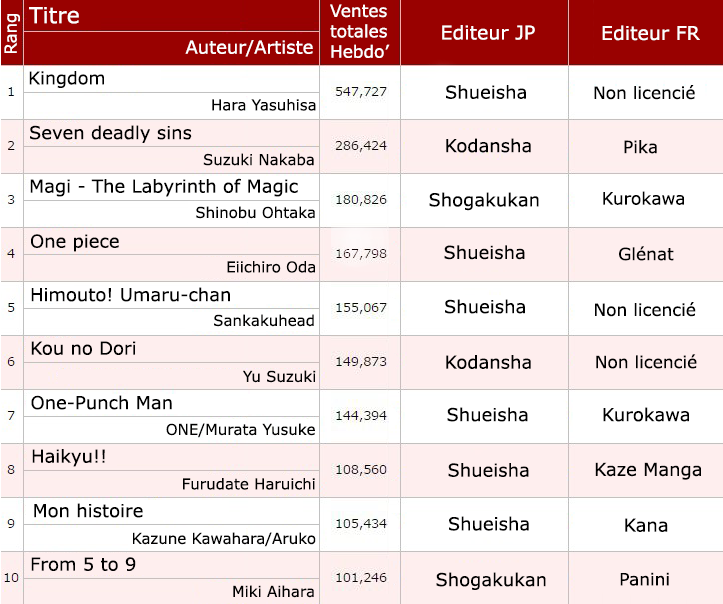Click Kodansha in the Kou no Dori row
This screenshot has height=604, width=723.
click(x=488, y=362)
